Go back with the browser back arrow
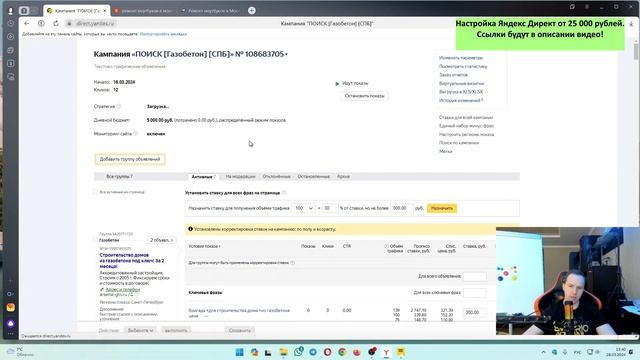This screenshot has height=360, width=640. (x=27, y=23)
